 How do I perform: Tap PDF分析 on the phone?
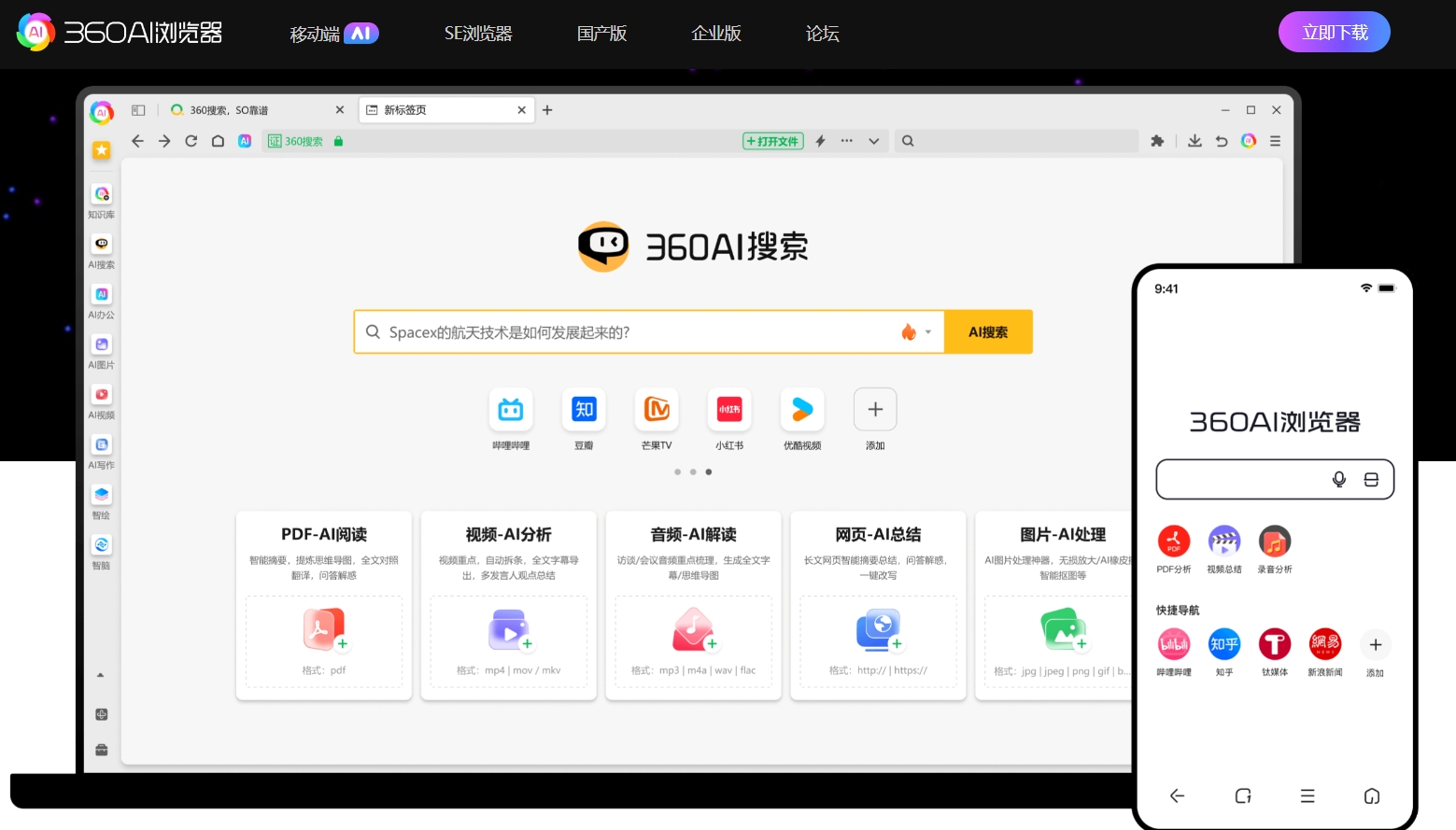(1174, 550)
